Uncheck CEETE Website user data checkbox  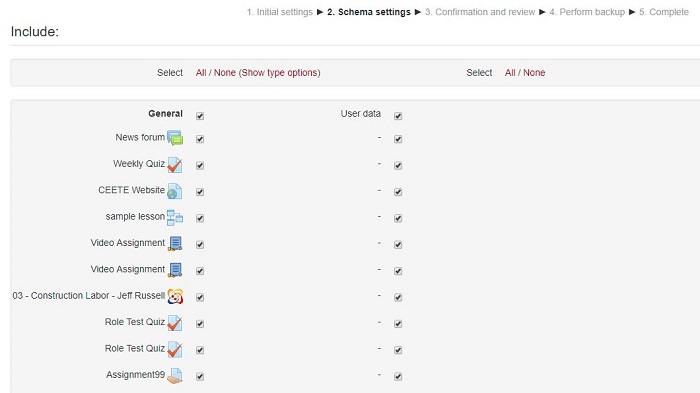(398, 192)
